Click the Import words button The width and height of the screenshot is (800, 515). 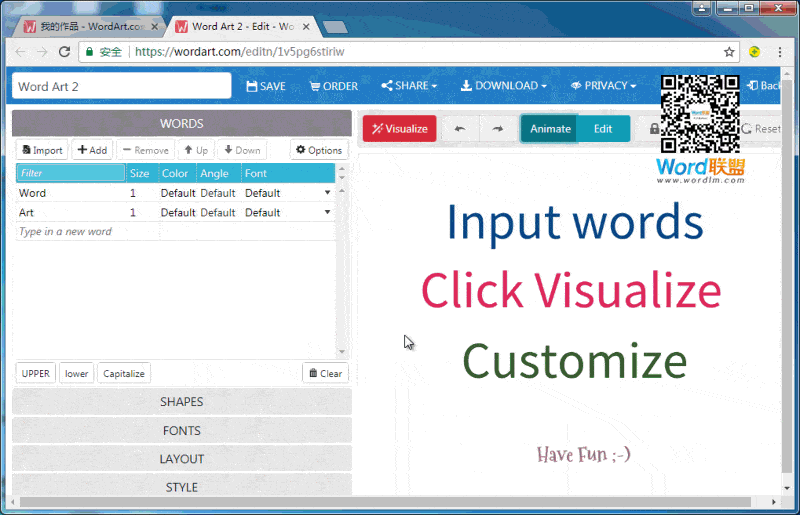[x=42, y=150]
